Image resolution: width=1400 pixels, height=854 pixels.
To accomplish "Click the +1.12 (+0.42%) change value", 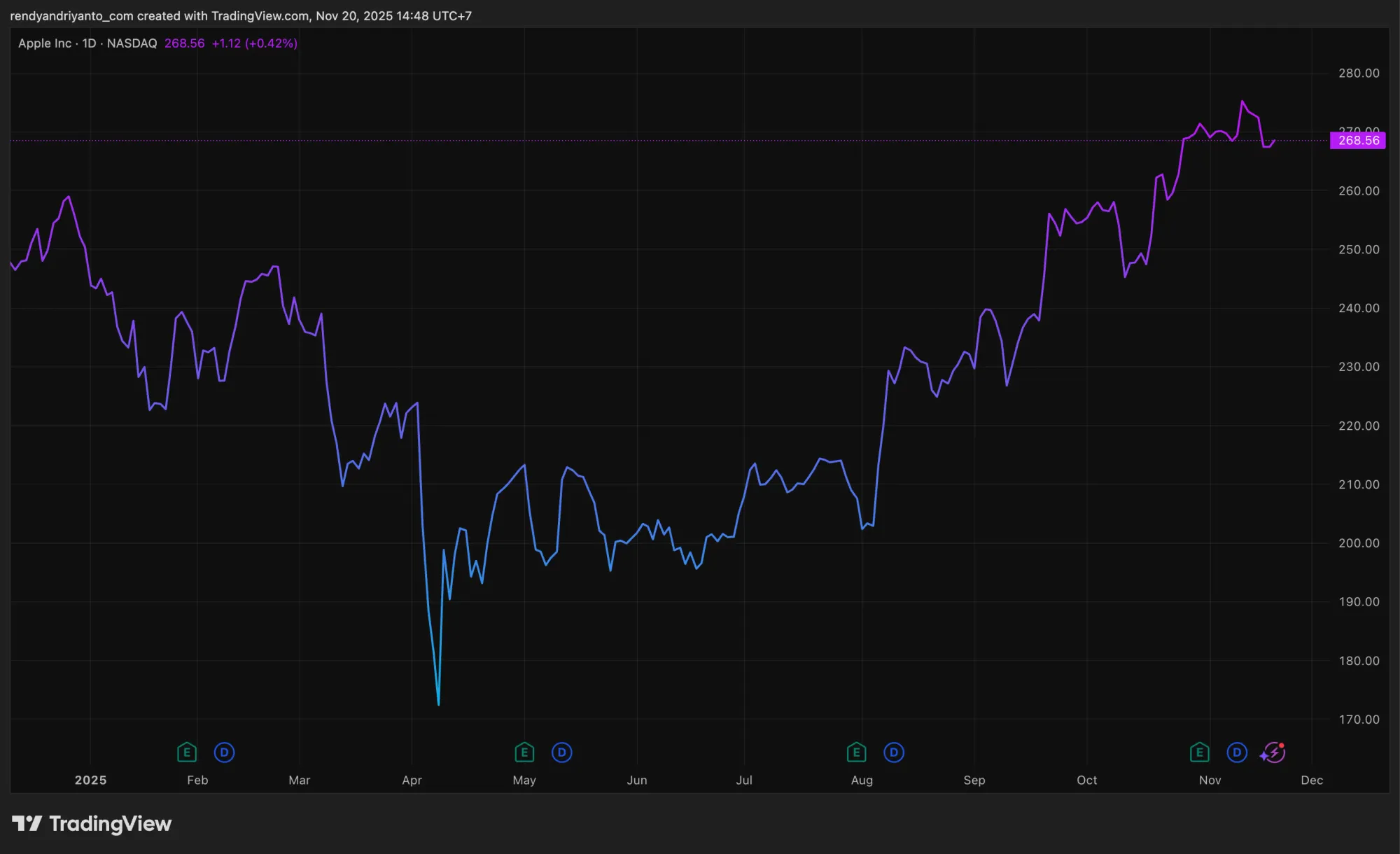I will tap(255, 43).
